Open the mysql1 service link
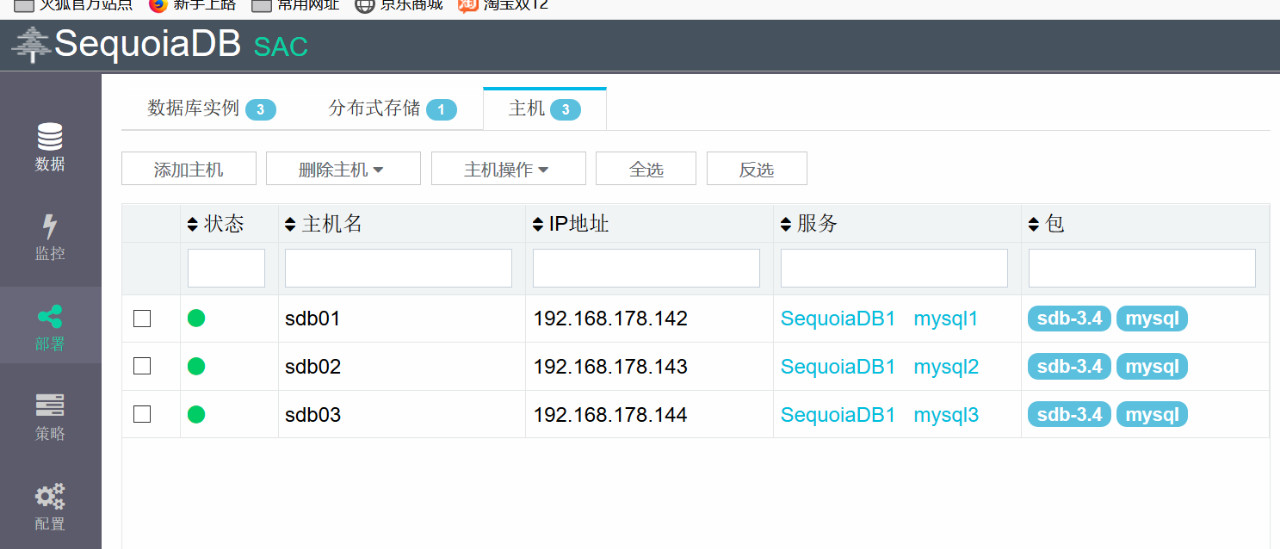The height and width of the screenshot is (549, 1280). click(946, 319)
